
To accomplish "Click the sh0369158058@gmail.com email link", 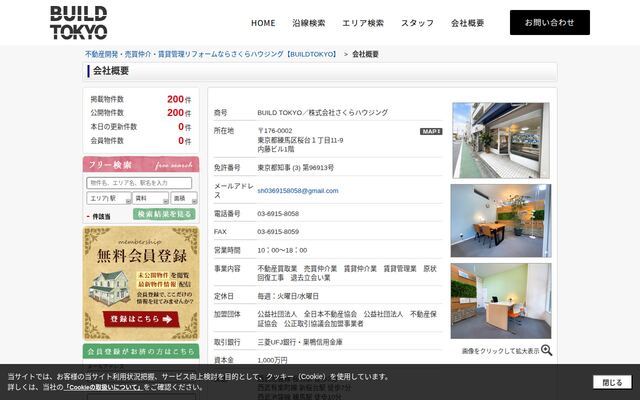I will [x=298, y=191].
